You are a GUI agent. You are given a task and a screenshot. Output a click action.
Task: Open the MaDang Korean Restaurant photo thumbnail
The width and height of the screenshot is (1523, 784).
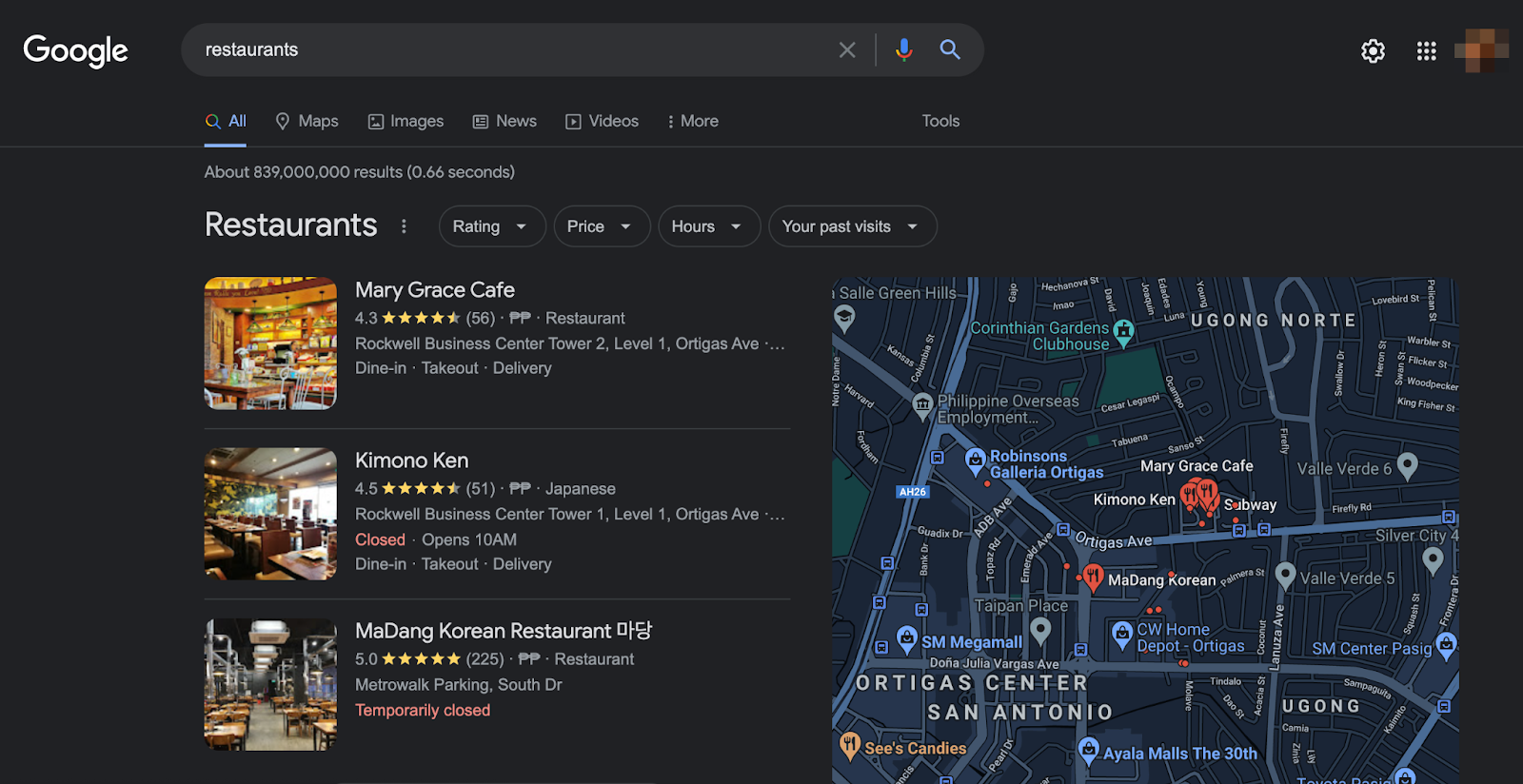[x=270, y=684]
